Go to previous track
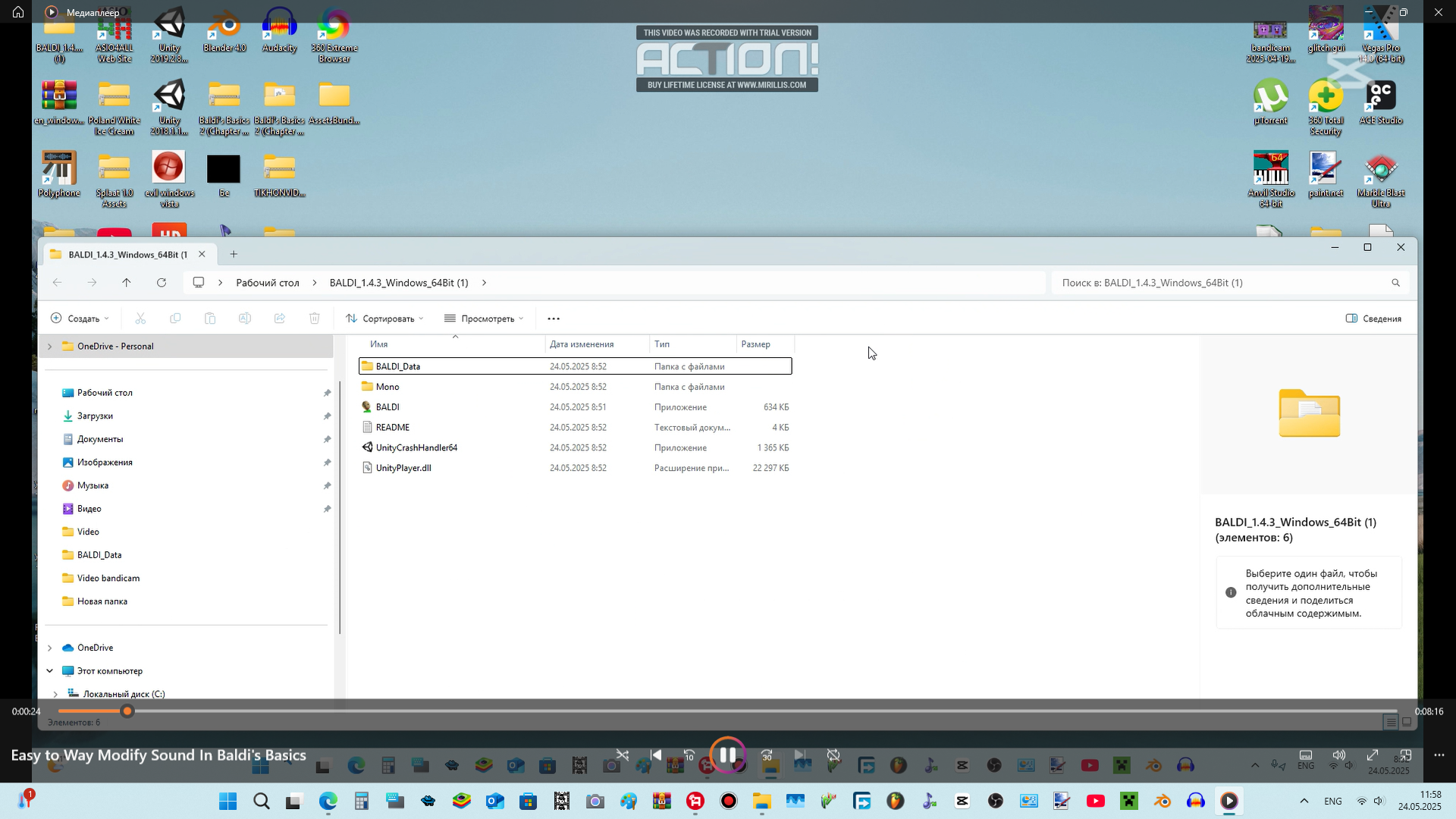 point(656,755)
